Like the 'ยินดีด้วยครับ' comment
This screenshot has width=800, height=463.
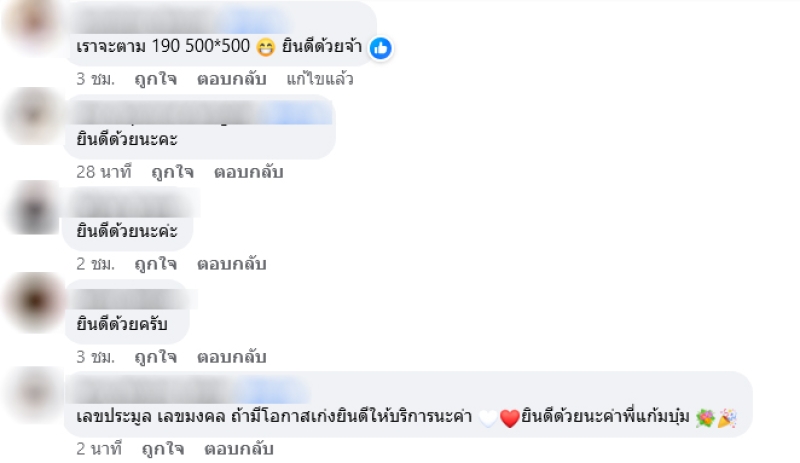156,357
